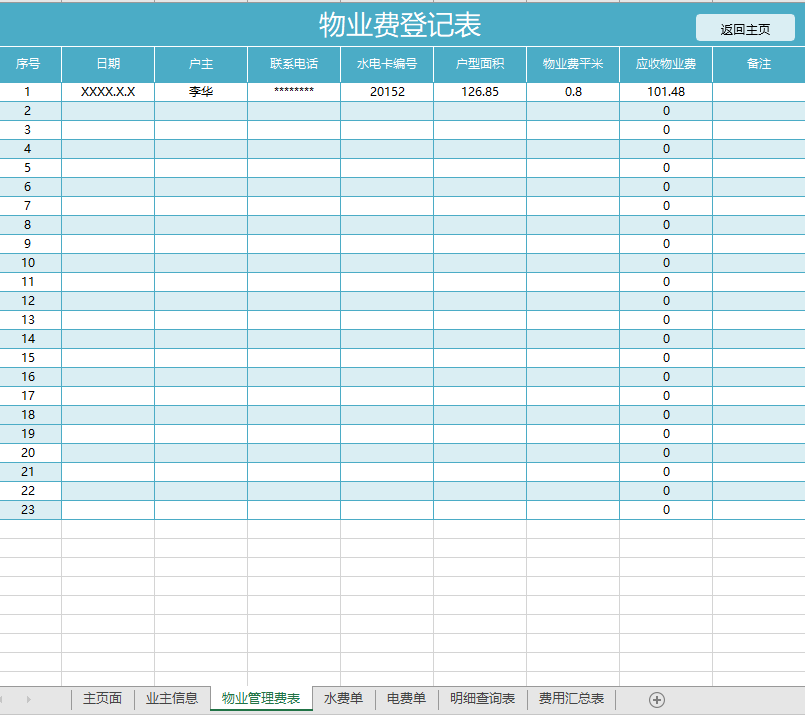The height and width of the screenshot is (715, 805).
Task: Select the 户主 column header
Action: pyautogui.click(x=199, y=63)
